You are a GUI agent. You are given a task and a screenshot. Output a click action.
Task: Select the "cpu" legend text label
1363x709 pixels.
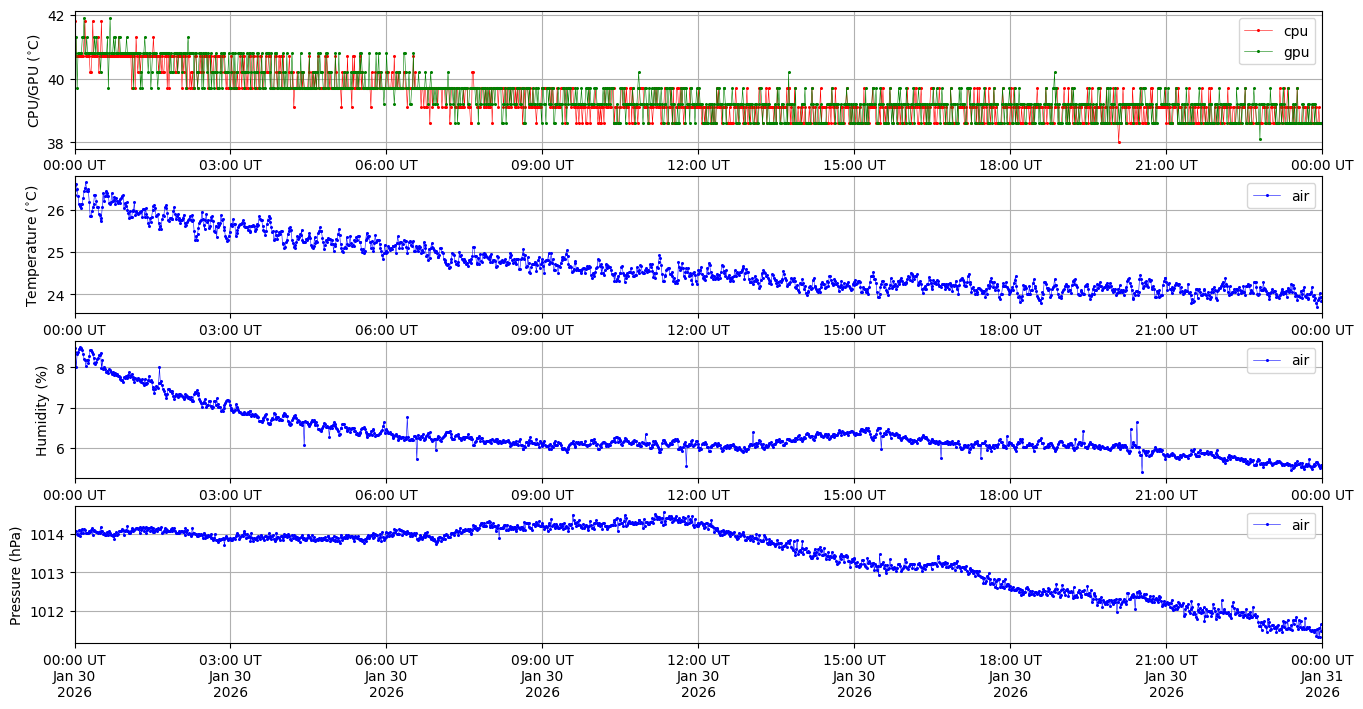[x=1295, y=31]
